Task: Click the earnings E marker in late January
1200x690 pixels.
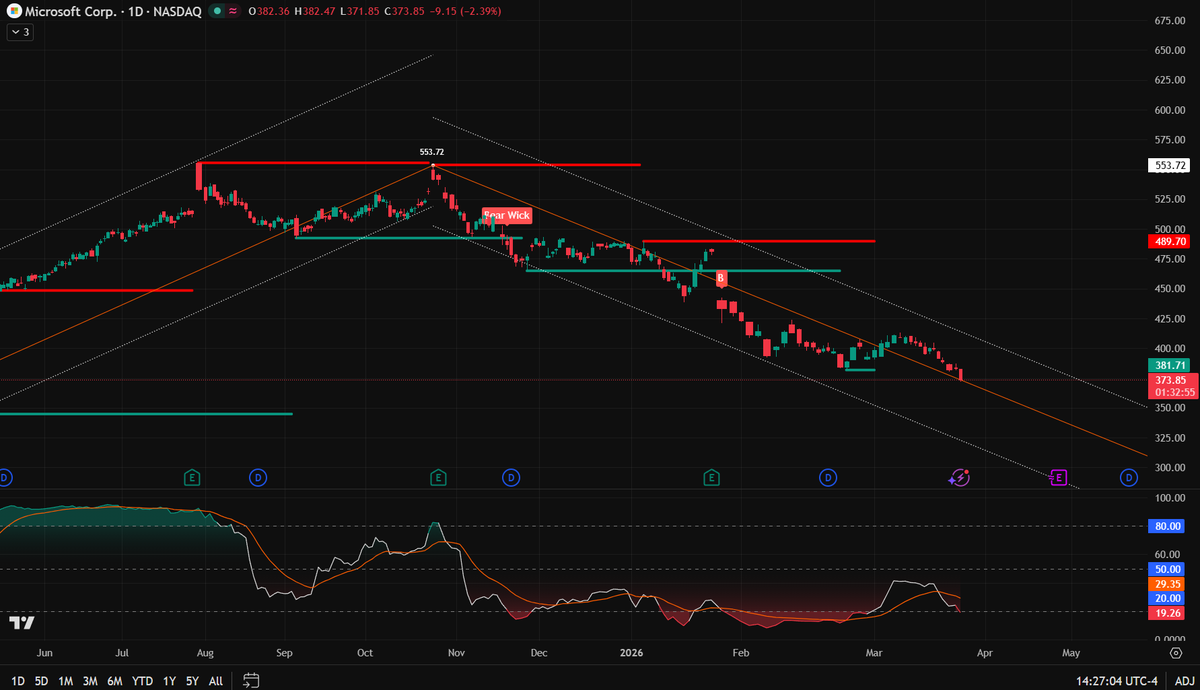Action: pos(711,478)
